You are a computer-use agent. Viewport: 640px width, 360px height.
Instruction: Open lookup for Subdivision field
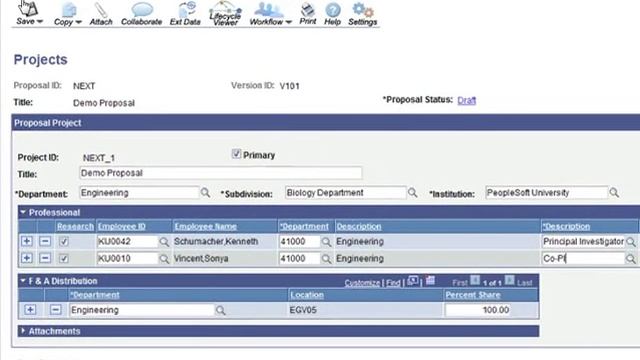pos(413,193)
